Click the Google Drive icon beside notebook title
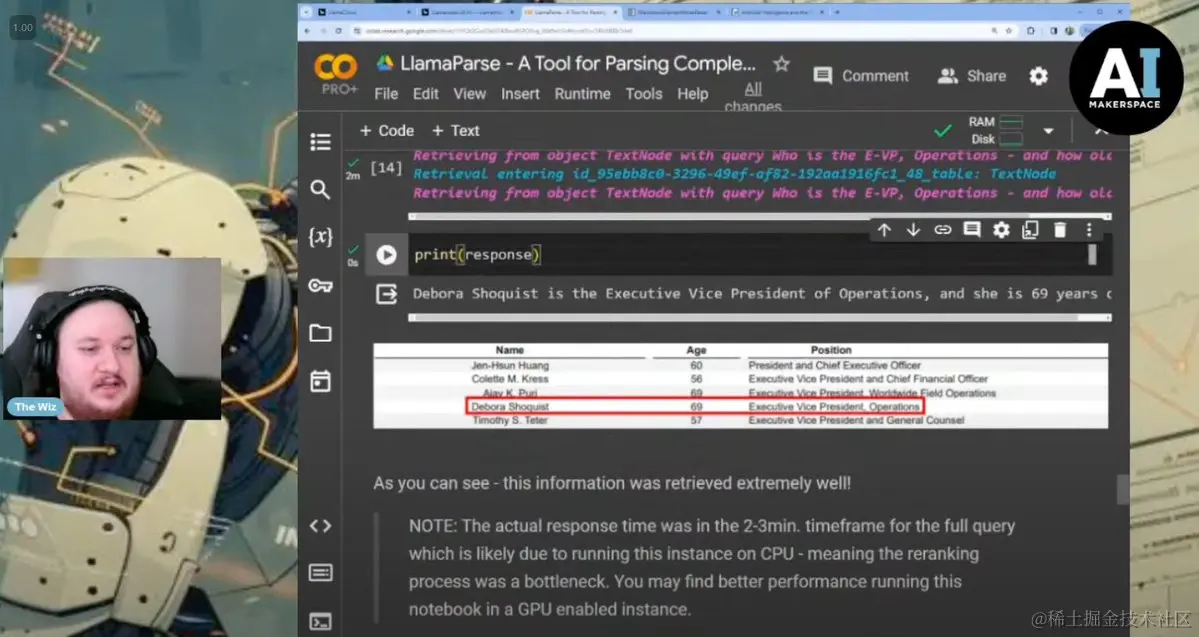1199x637 pixels. pos(385,63)
